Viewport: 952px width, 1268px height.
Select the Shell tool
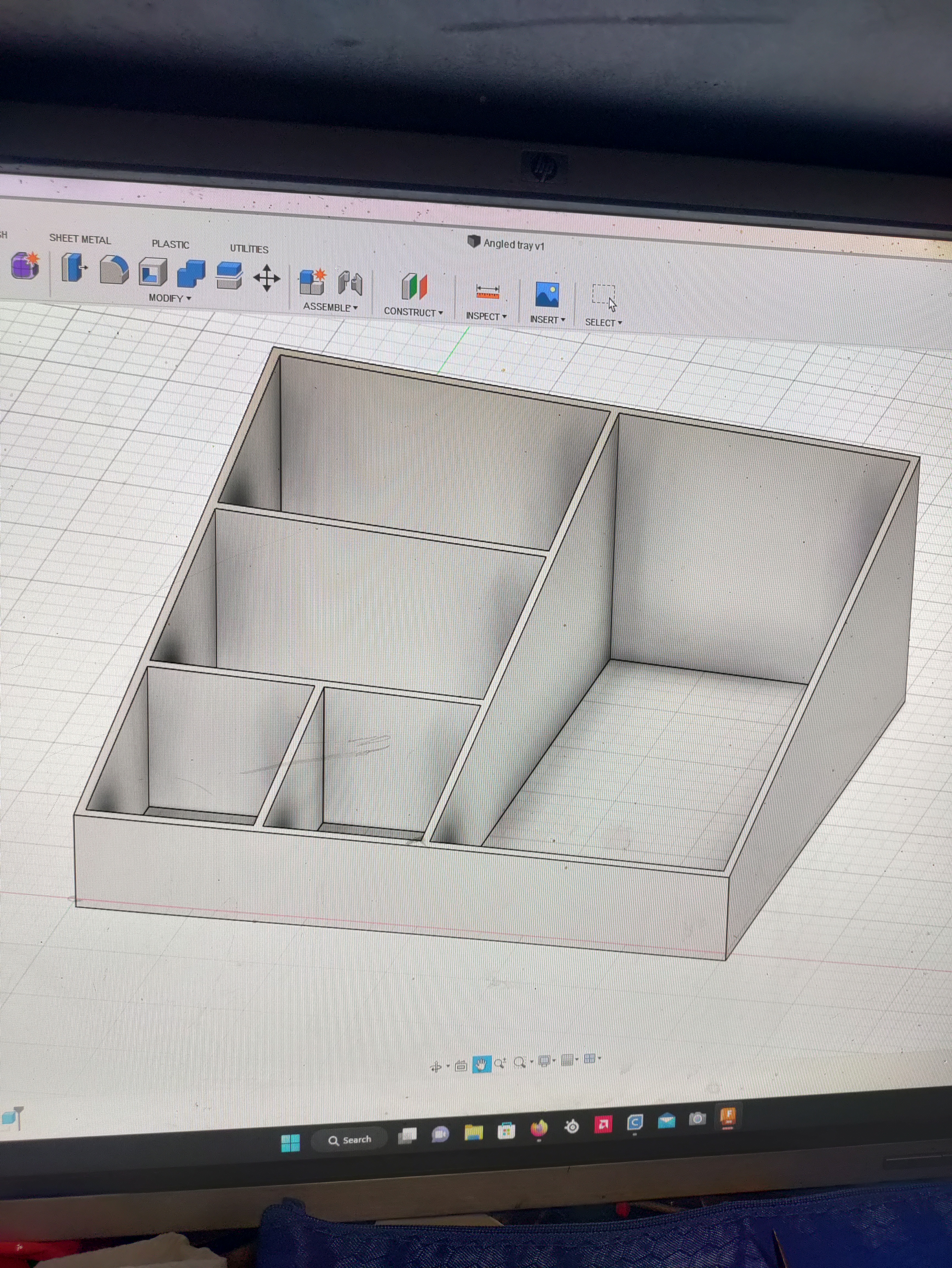152,272
